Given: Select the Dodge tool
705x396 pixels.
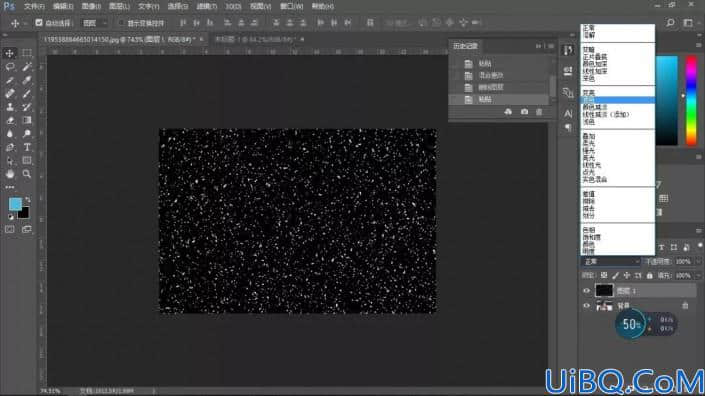Looking at the screenshot, I should click(x=27, y=133).
